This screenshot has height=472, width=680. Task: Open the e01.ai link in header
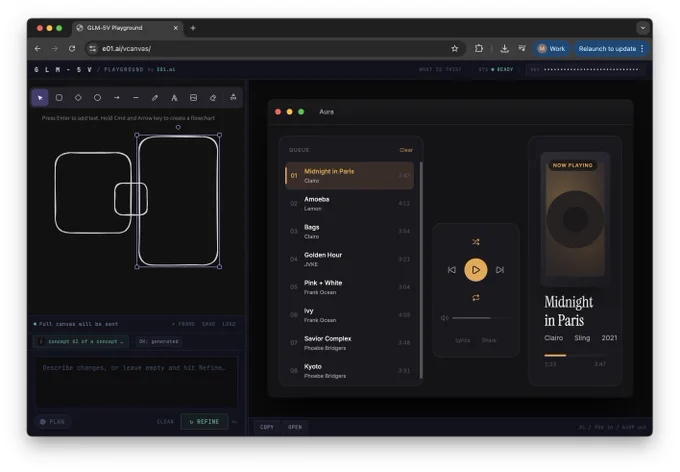point(166,69)
